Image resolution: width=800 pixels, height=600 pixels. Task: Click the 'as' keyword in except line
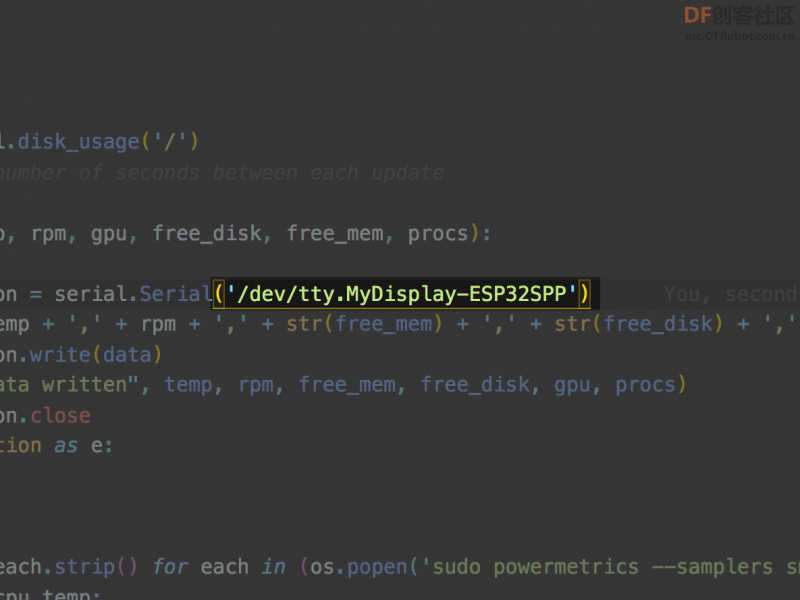[66, 446]
